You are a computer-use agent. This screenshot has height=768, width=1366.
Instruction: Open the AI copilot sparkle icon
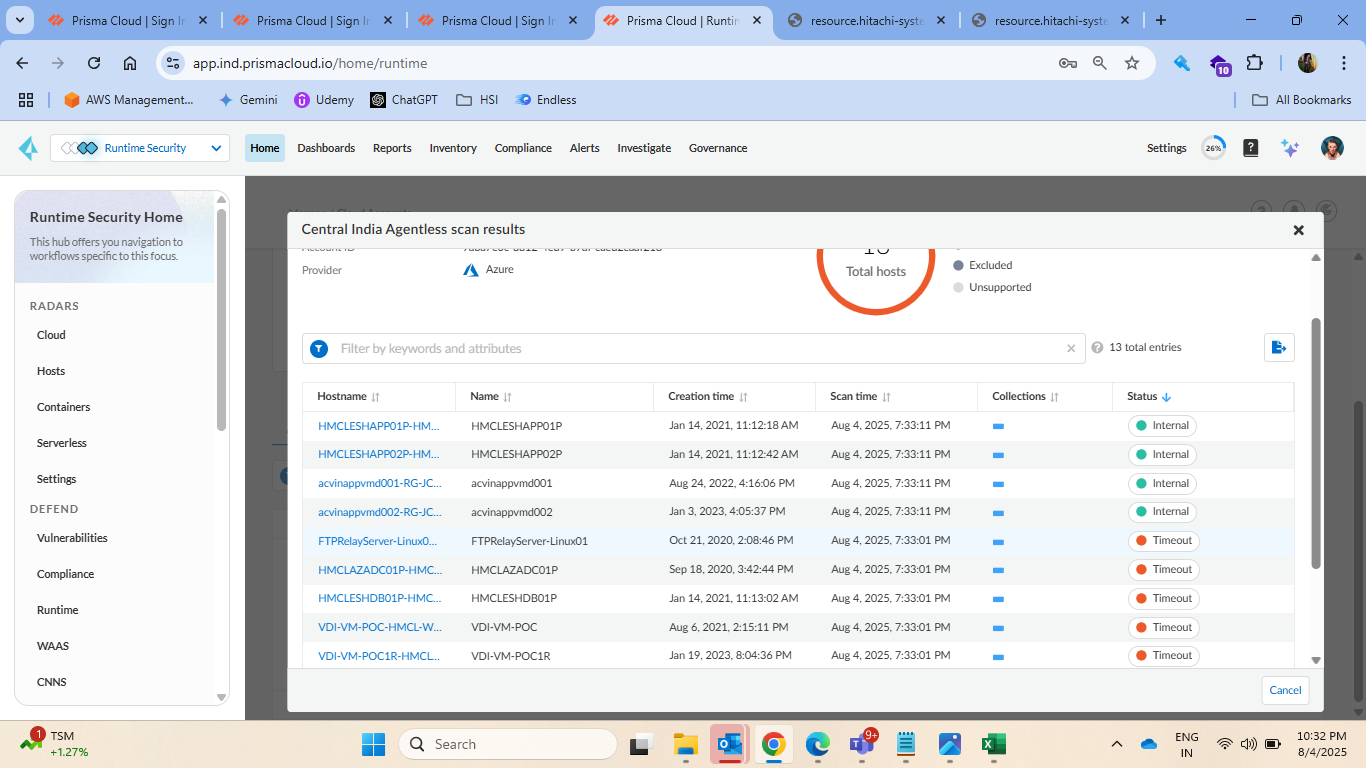[1290, 148]
